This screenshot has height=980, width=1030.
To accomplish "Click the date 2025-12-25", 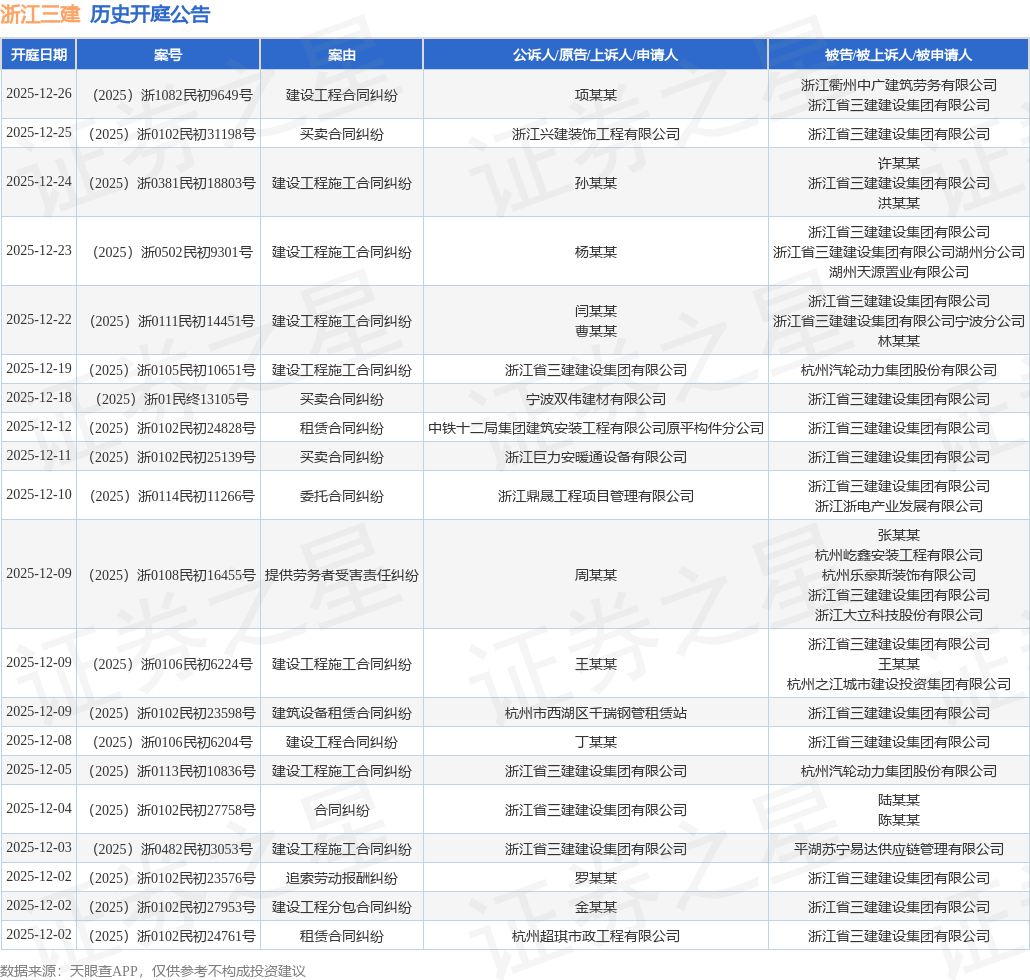I will [39, 133].
